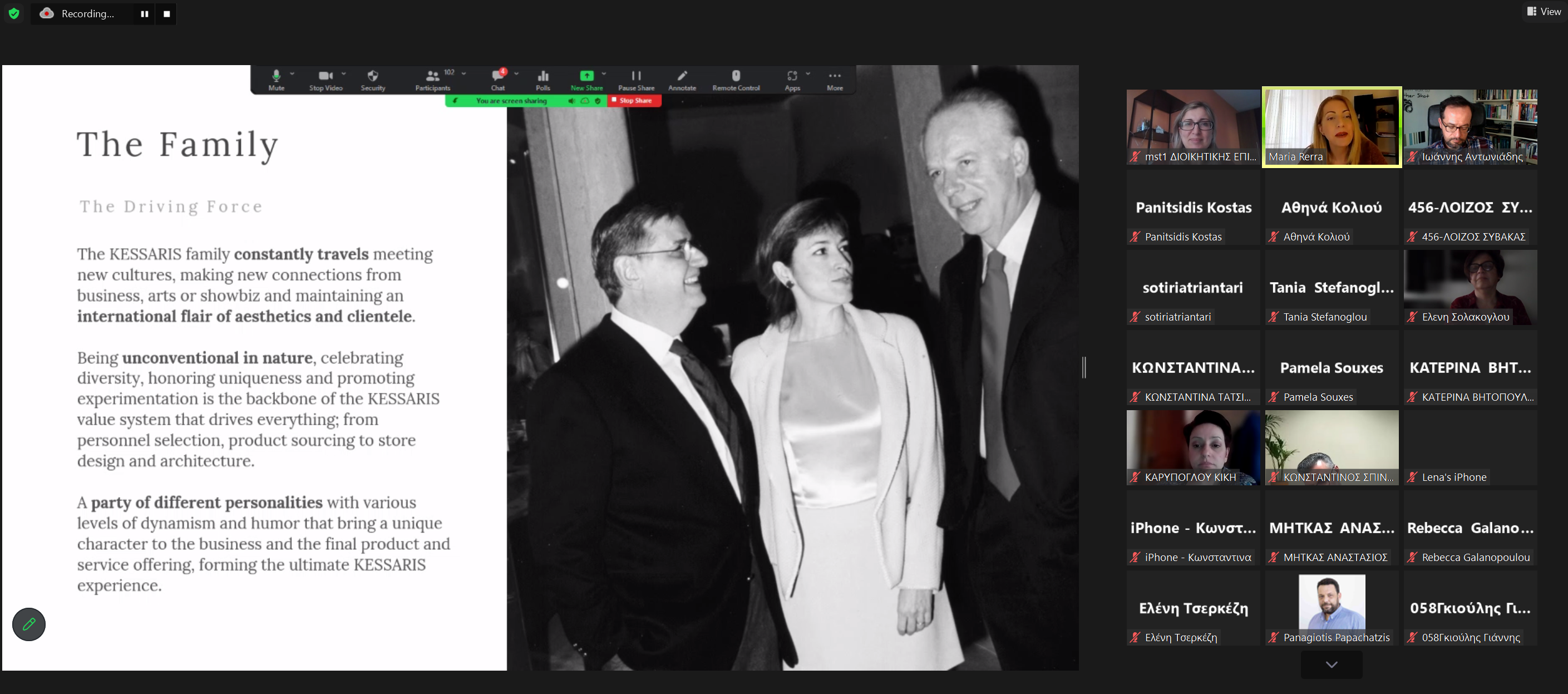1568x694 pixels.
Task: Select Ελενη Σολακογλου video tile
Action: 1470,287
